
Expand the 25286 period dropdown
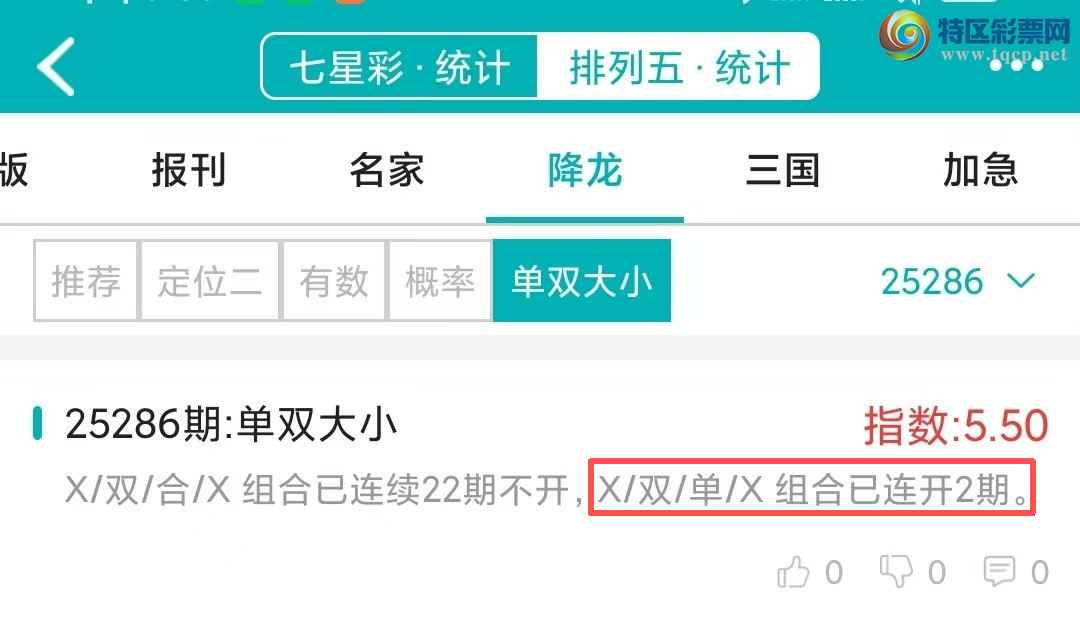pyautogui.click(x=957, y=281)
